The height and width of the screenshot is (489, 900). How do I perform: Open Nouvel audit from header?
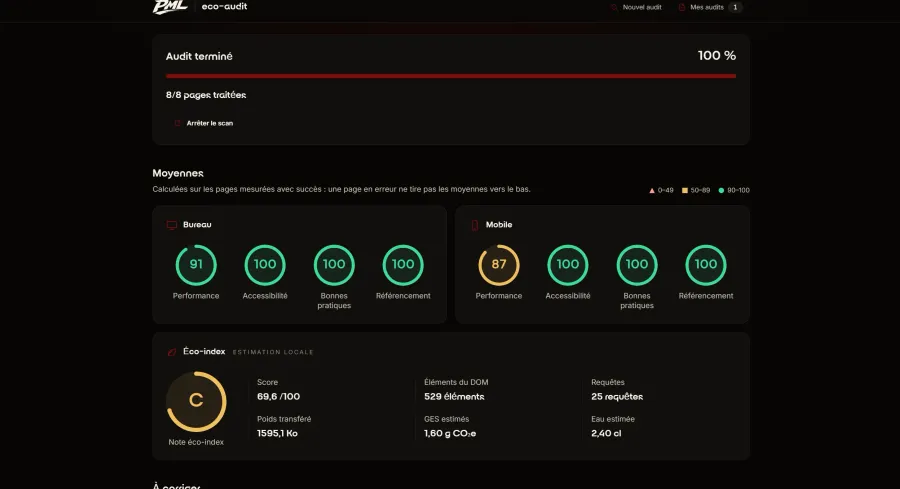[636, 7]
